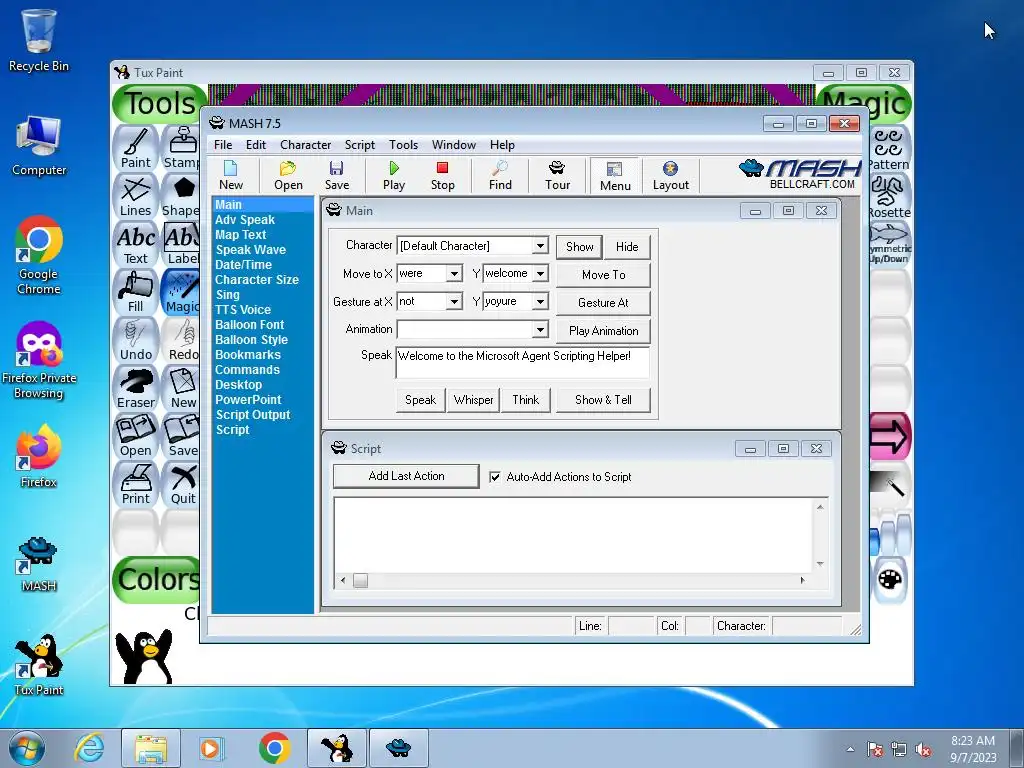Open the MASH desktop shortcut
Screen dimensions: 1024x768
pos(39,565)
